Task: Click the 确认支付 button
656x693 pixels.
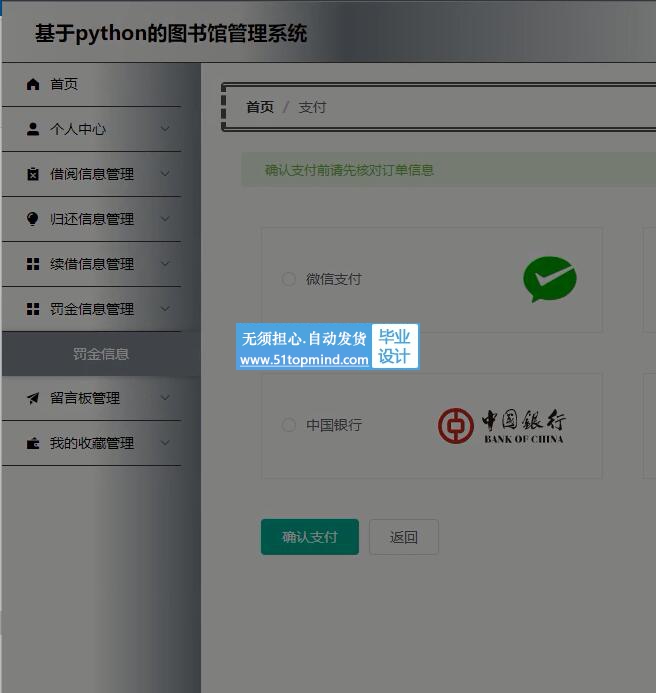Action: click(x=310, y=537)
